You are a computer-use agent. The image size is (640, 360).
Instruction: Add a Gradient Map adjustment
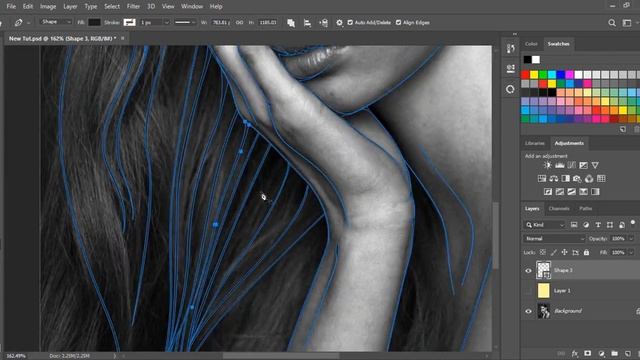pos(595,191)
